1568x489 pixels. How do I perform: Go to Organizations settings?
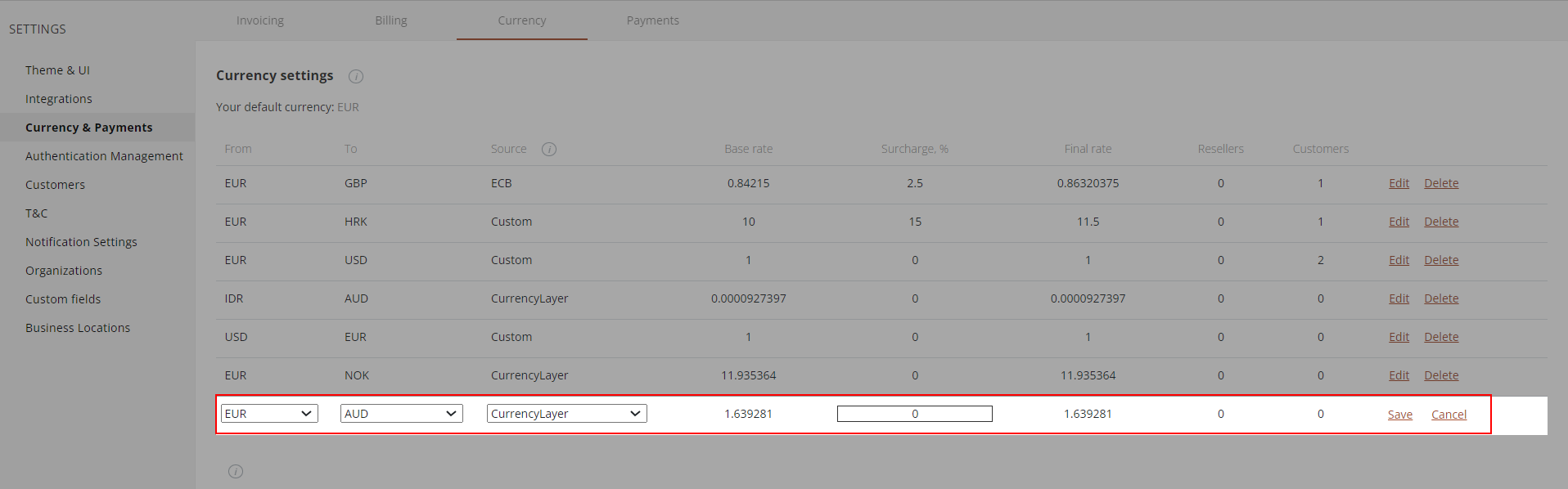pos(64,271)
